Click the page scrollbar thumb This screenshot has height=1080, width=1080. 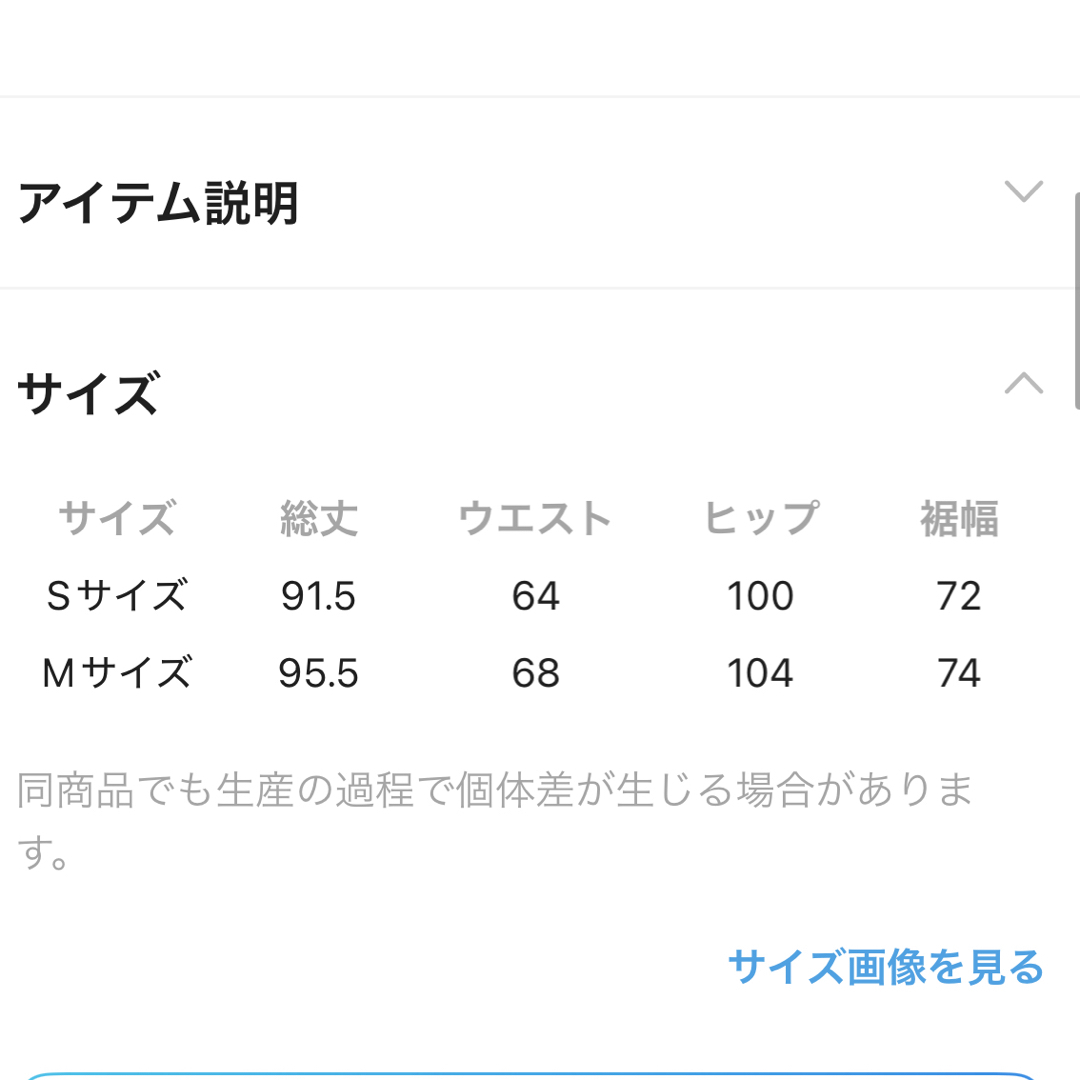(x=1077, y=301)
